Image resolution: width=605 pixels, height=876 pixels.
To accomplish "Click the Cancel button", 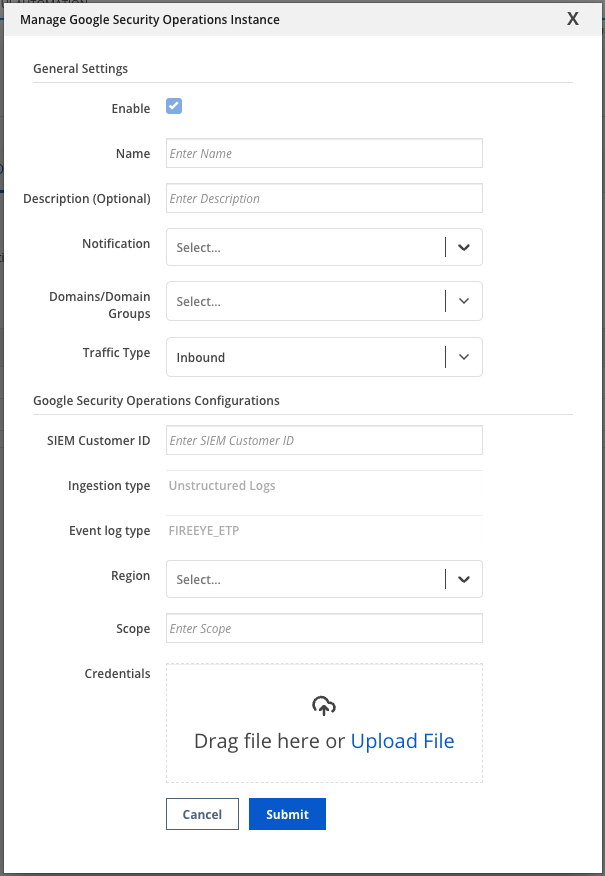I will 202,814.
